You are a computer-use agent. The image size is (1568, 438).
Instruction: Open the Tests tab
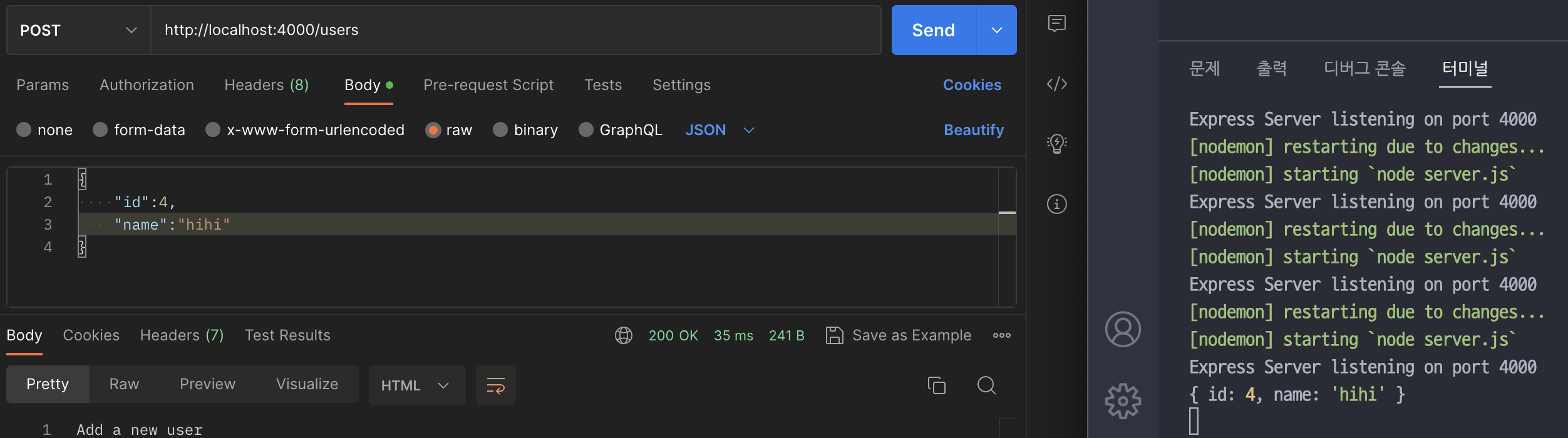click(x=603, y=85)
